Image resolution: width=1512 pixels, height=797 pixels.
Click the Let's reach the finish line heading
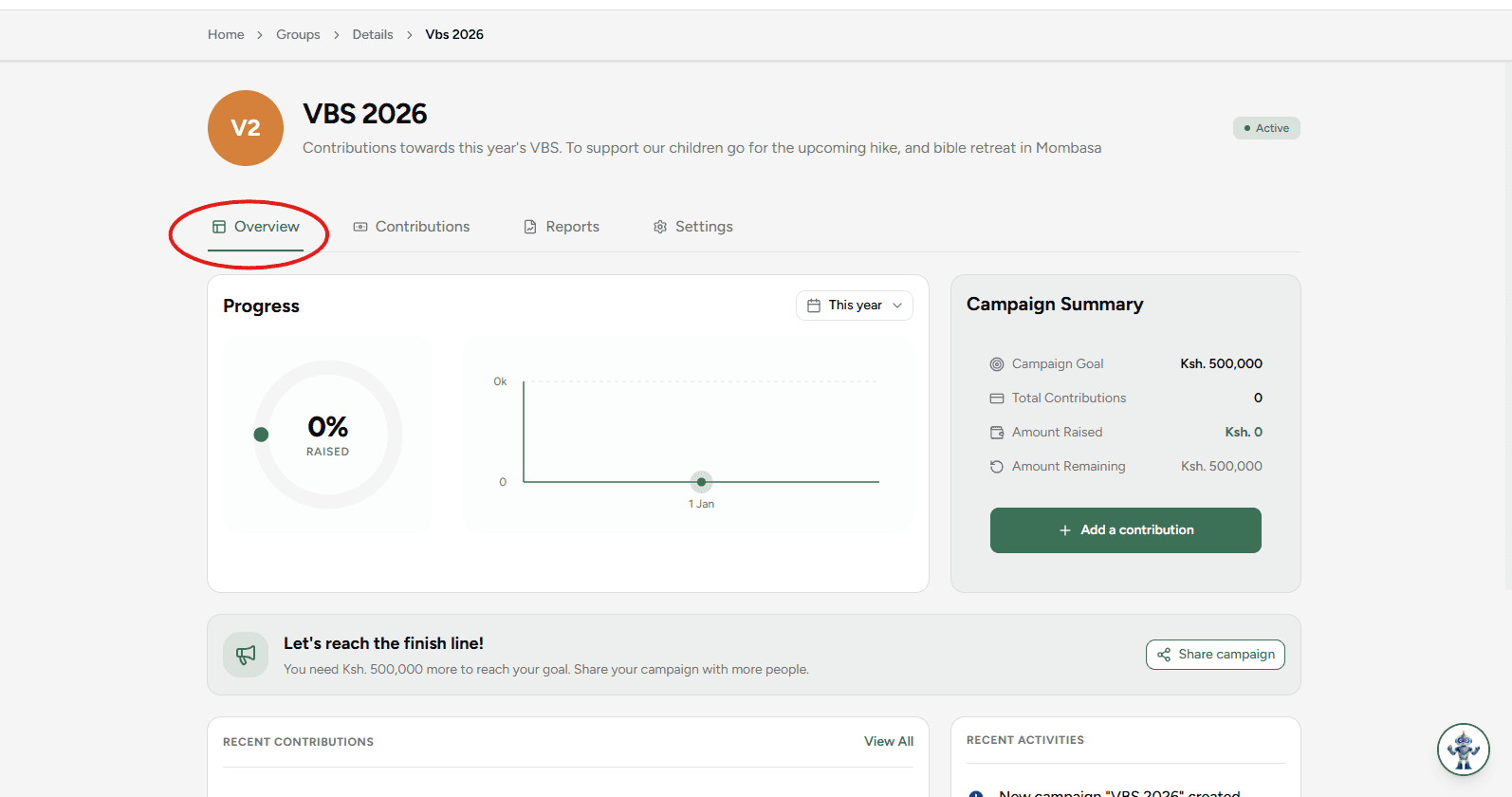click(x=383, y=643)
